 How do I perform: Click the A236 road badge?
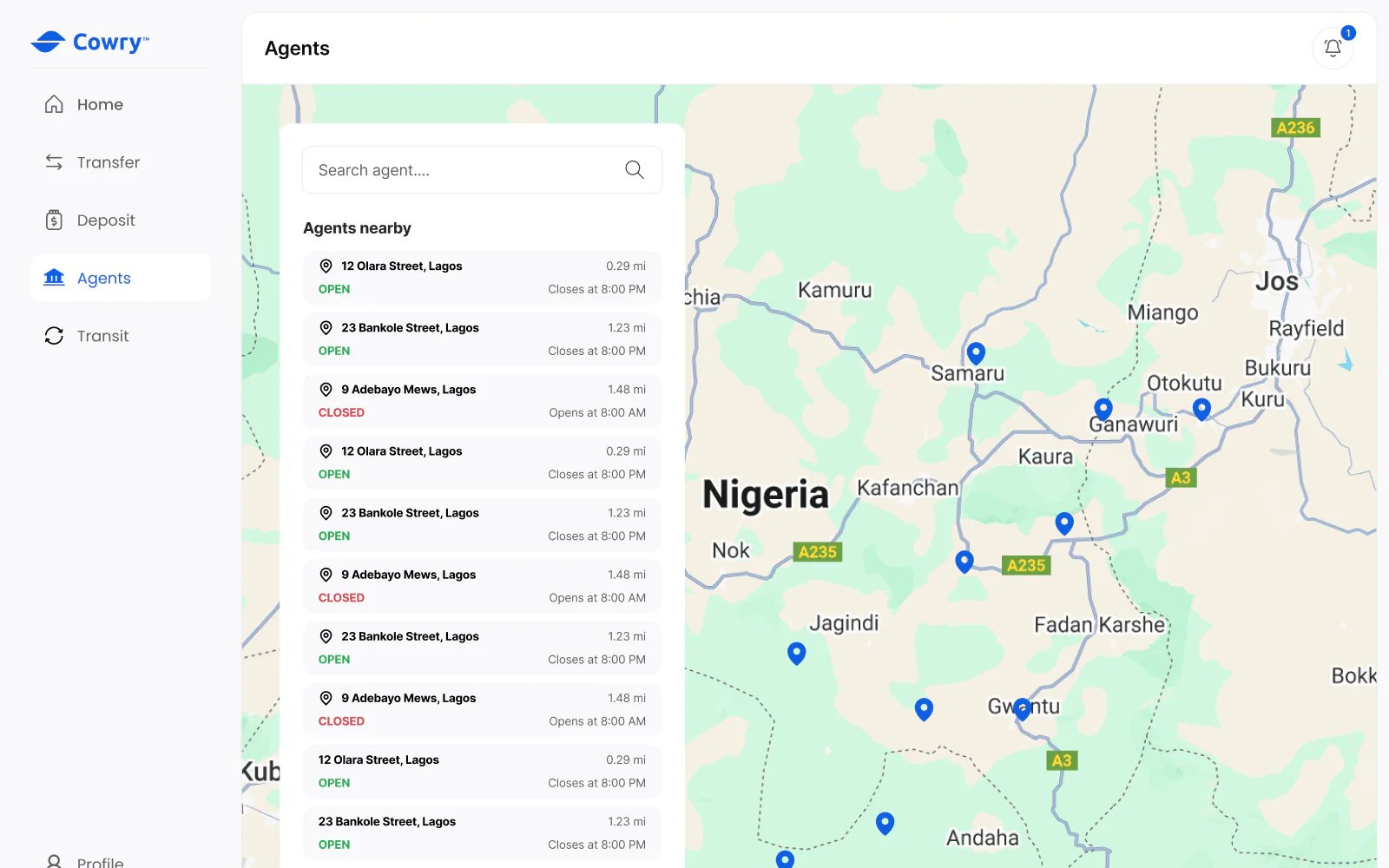pyautogui.click(x=1295, y=128)
